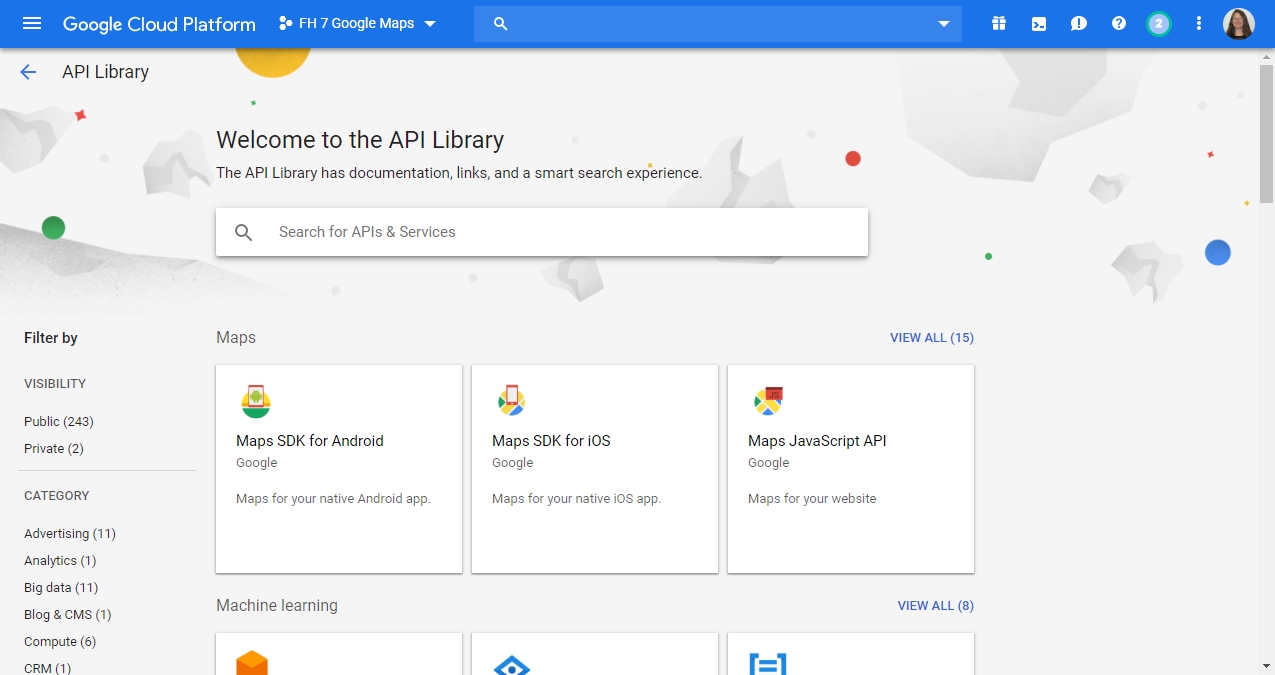Open the three-dot settings menu

point(1199,23)
